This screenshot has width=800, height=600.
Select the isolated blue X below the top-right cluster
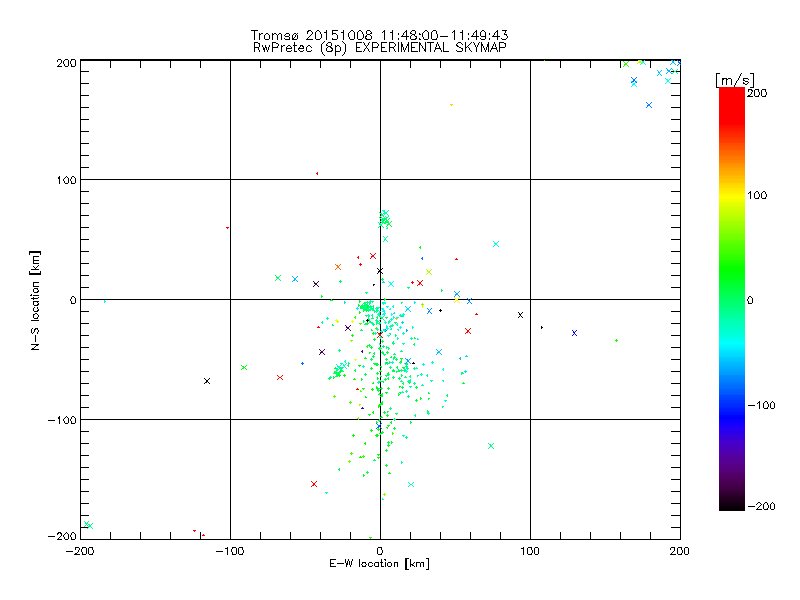point(649,105)
